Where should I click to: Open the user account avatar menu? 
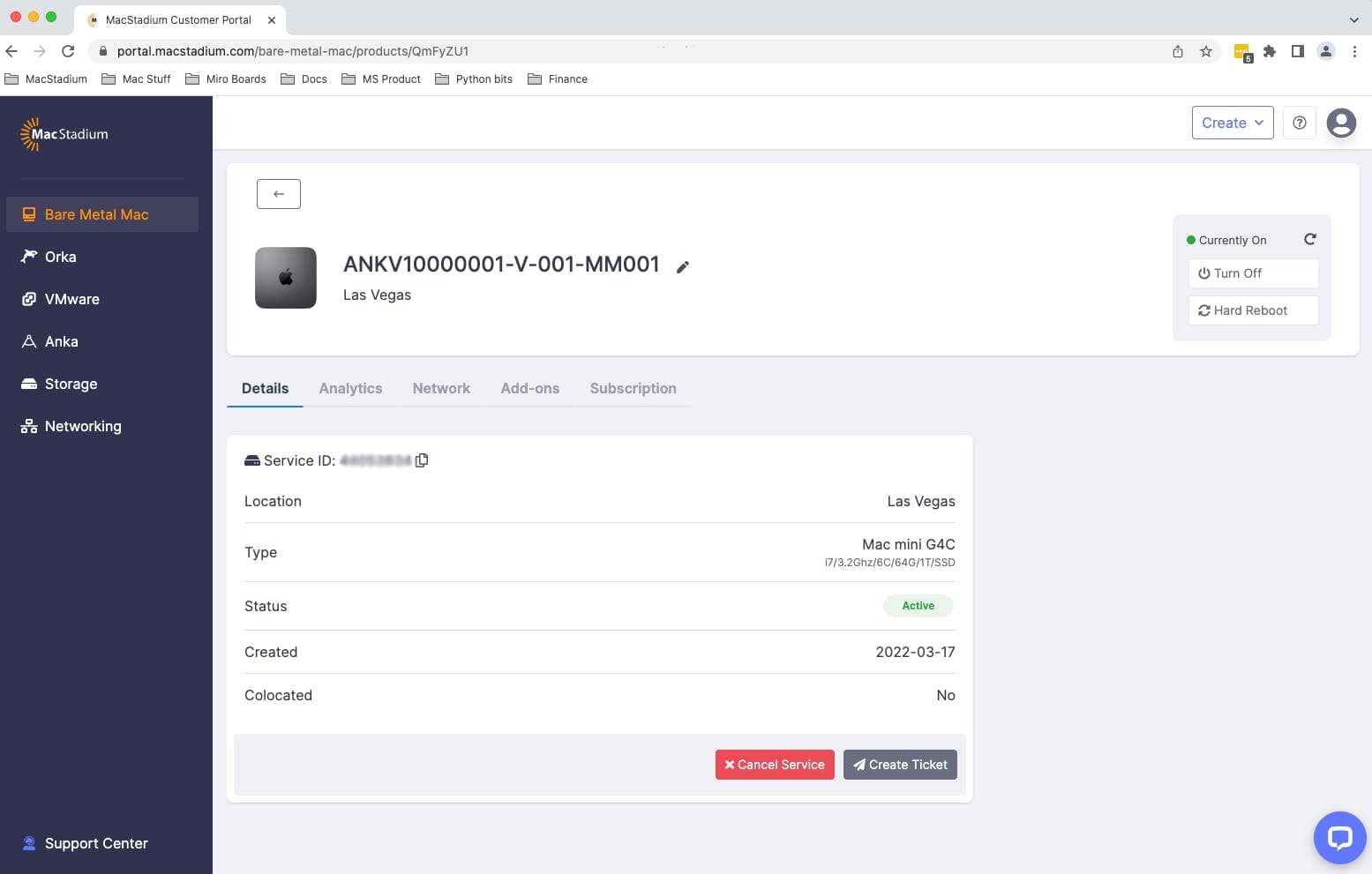pos(1340,123)
